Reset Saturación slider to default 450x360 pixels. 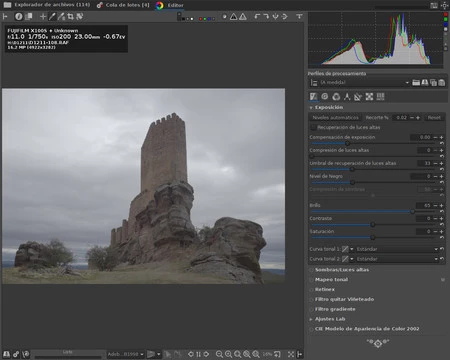point(442,237)
